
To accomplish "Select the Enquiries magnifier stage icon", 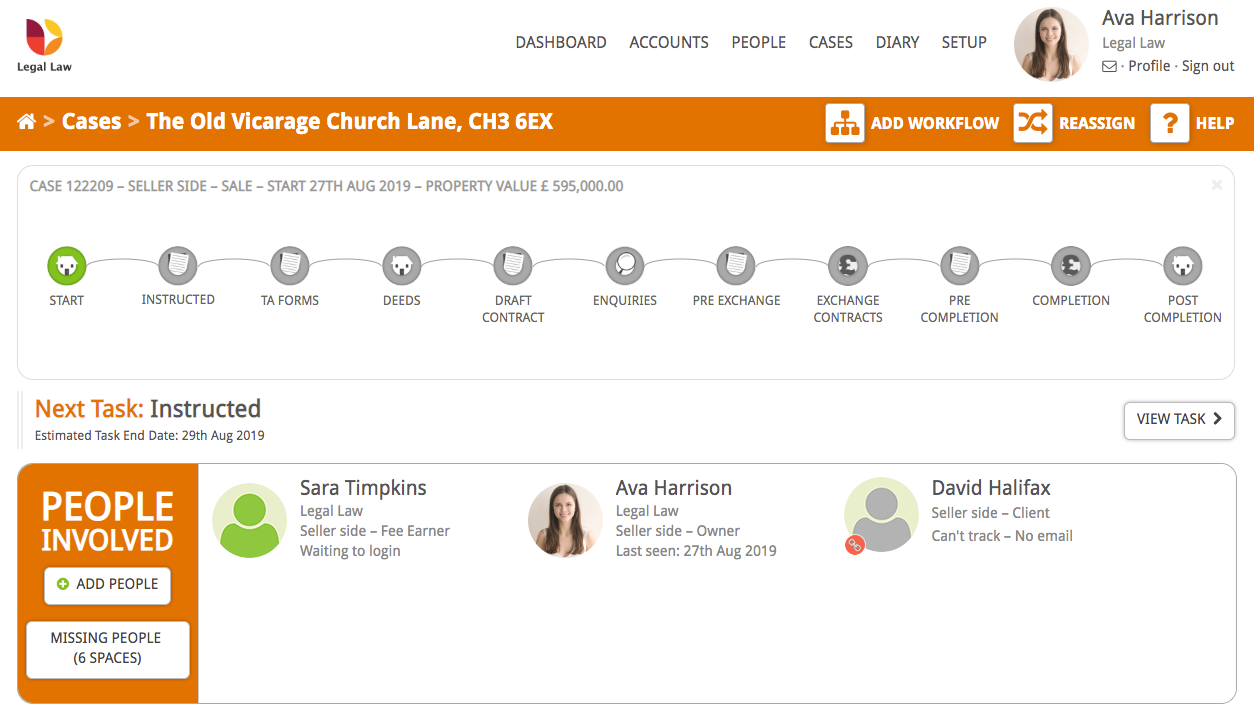I will click(x=625, y=266).
